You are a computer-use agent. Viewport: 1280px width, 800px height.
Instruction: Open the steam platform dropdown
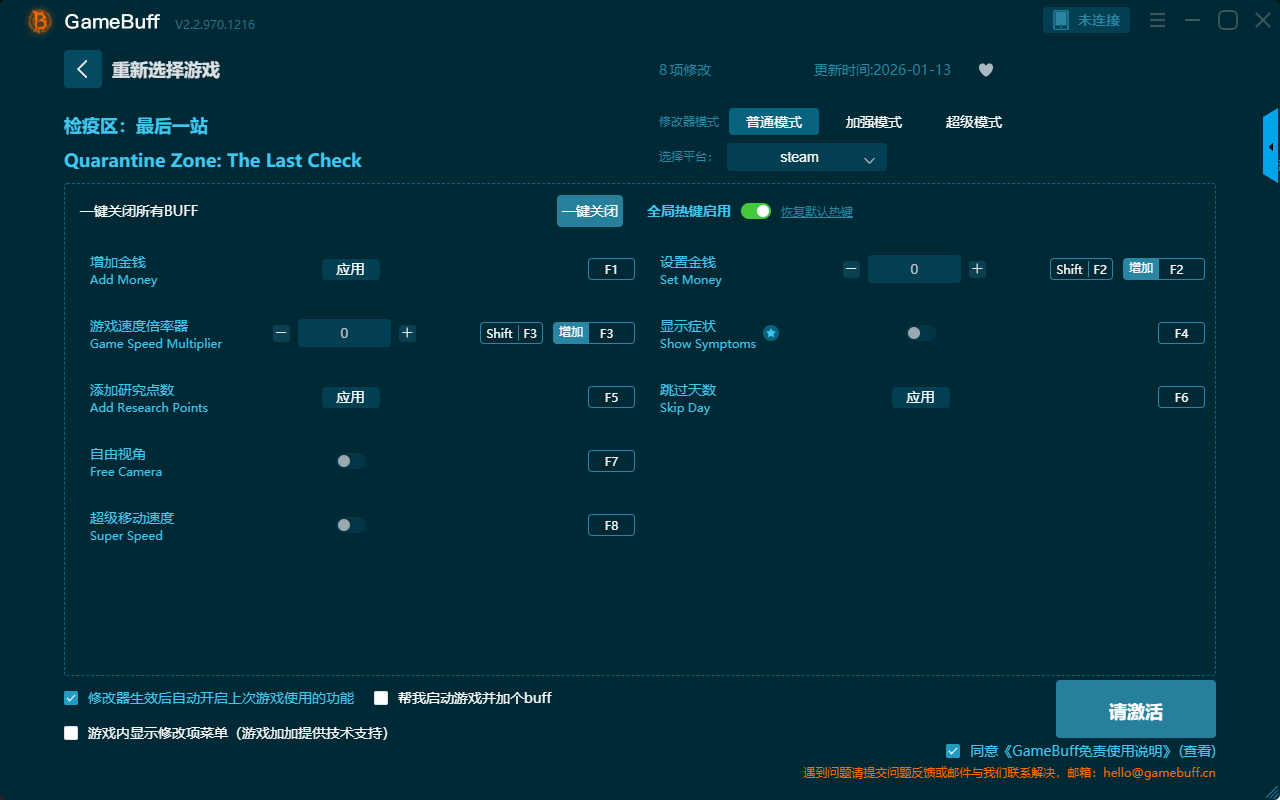806,158
